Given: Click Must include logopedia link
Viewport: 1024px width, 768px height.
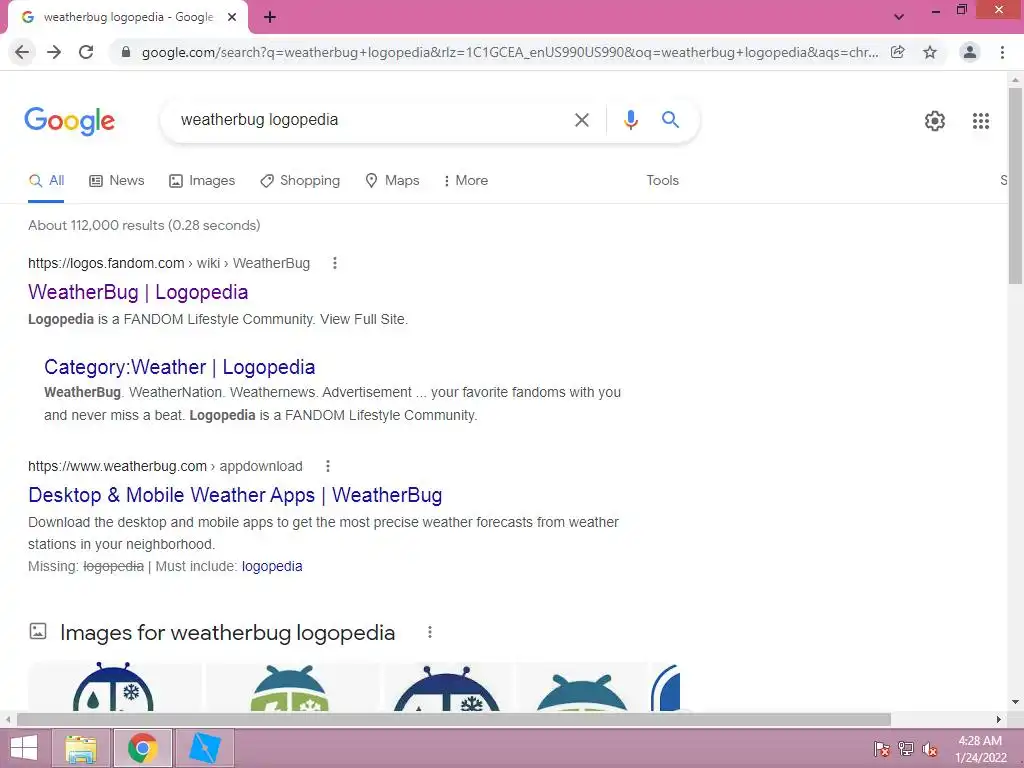Looking at the screenshot, I should point(272,567).
